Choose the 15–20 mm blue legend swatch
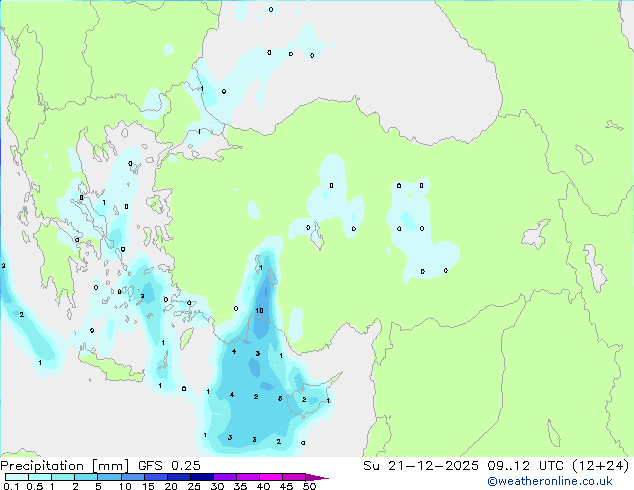Viewport: 634px width, 490px height. click(x=156, y=477)
